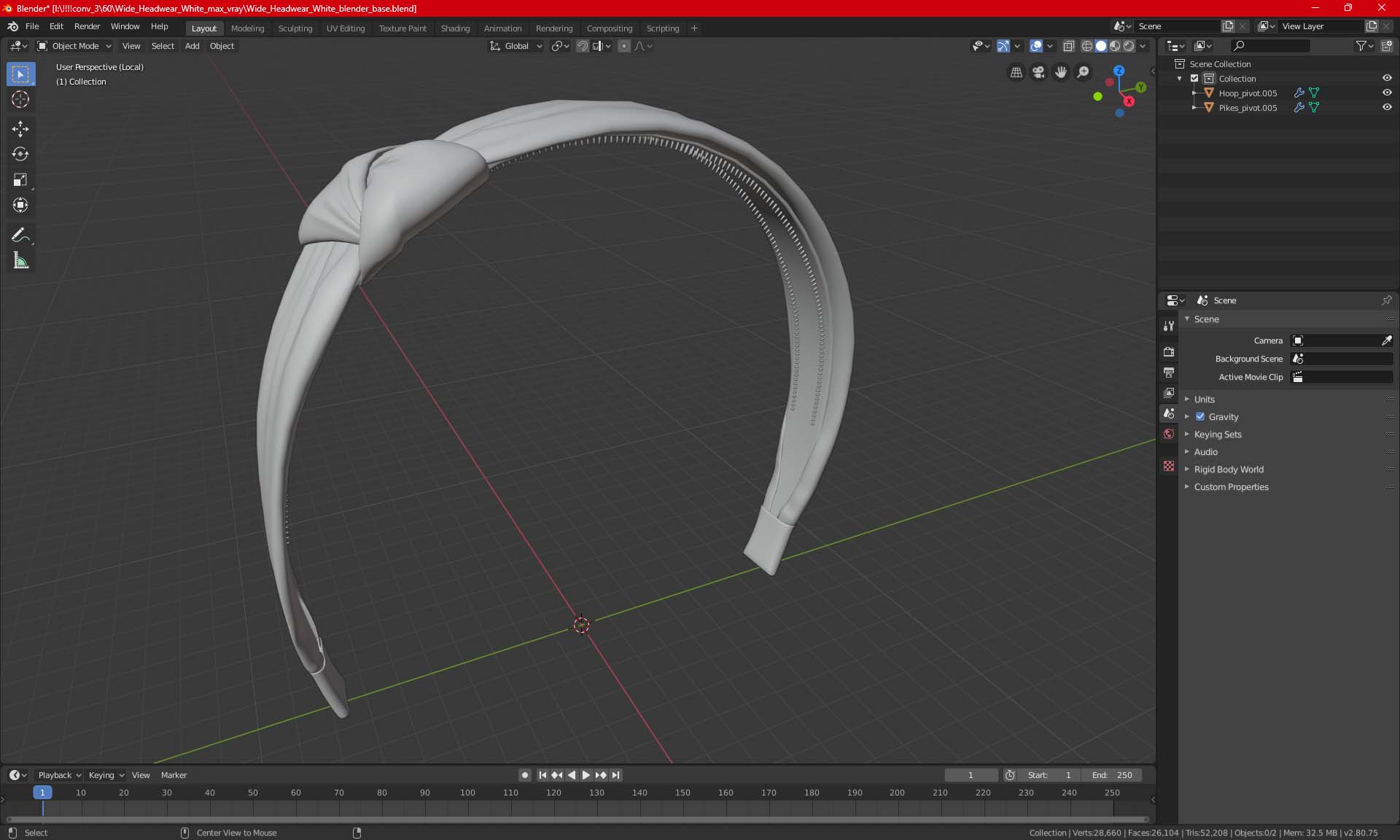Open the World properties tab icon
The height and width of the screenshot is (840, 1400).
tap(1169, 434)
